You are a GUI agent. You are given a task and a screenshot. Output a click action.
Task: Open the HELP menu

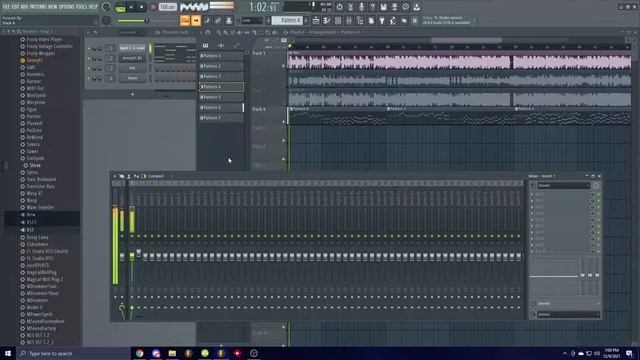93,7
